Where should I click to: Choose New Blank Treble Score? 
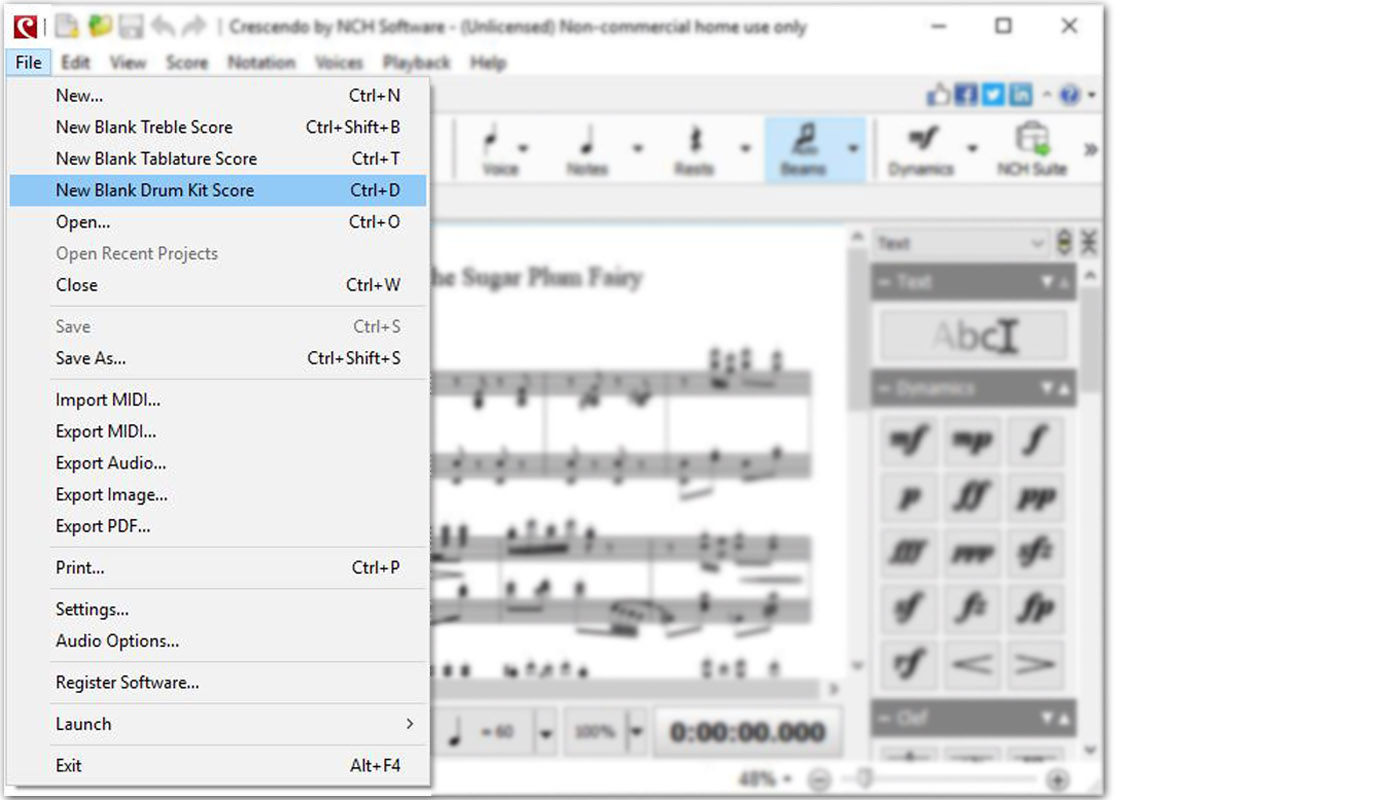click(218, 127)
